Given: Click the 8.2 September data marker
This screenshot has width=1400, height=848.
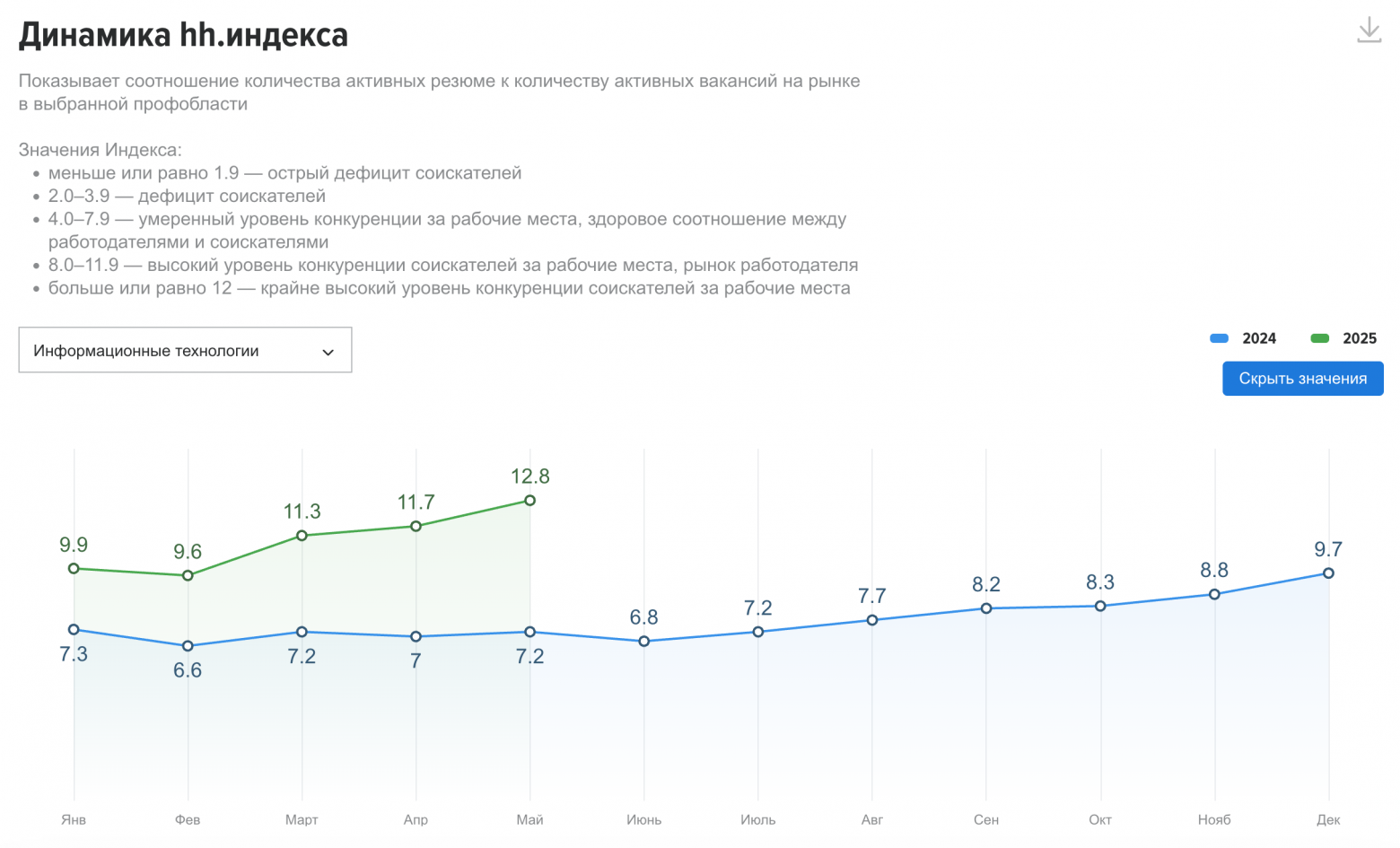Looking at the screenshot, I should [986, 608].
